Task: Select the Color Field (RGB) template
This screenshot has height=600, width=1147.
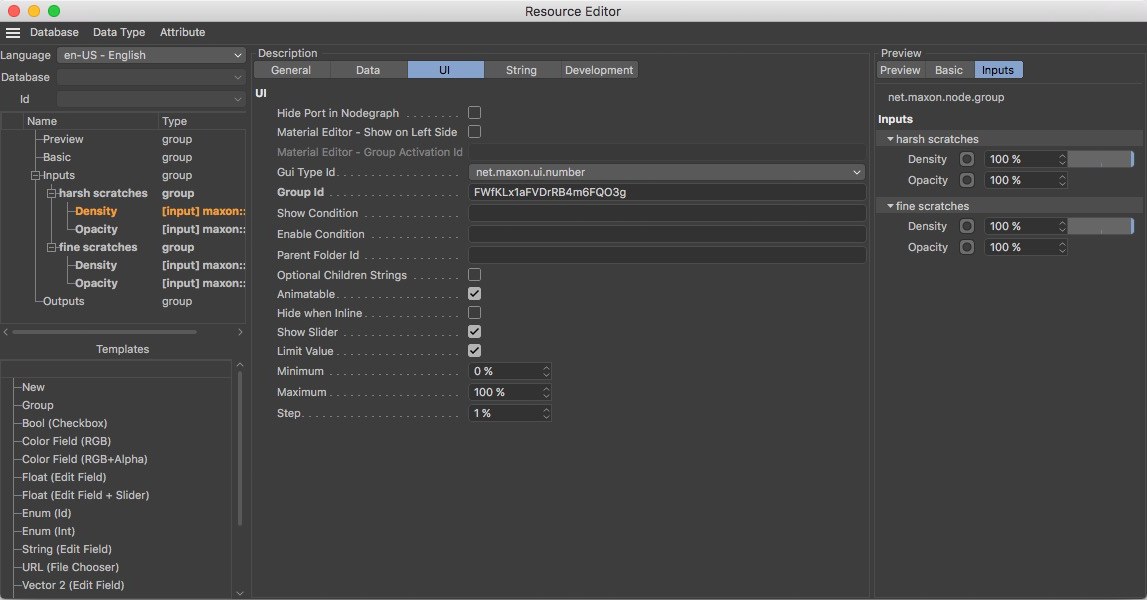Action: click(x=66, y=441)
